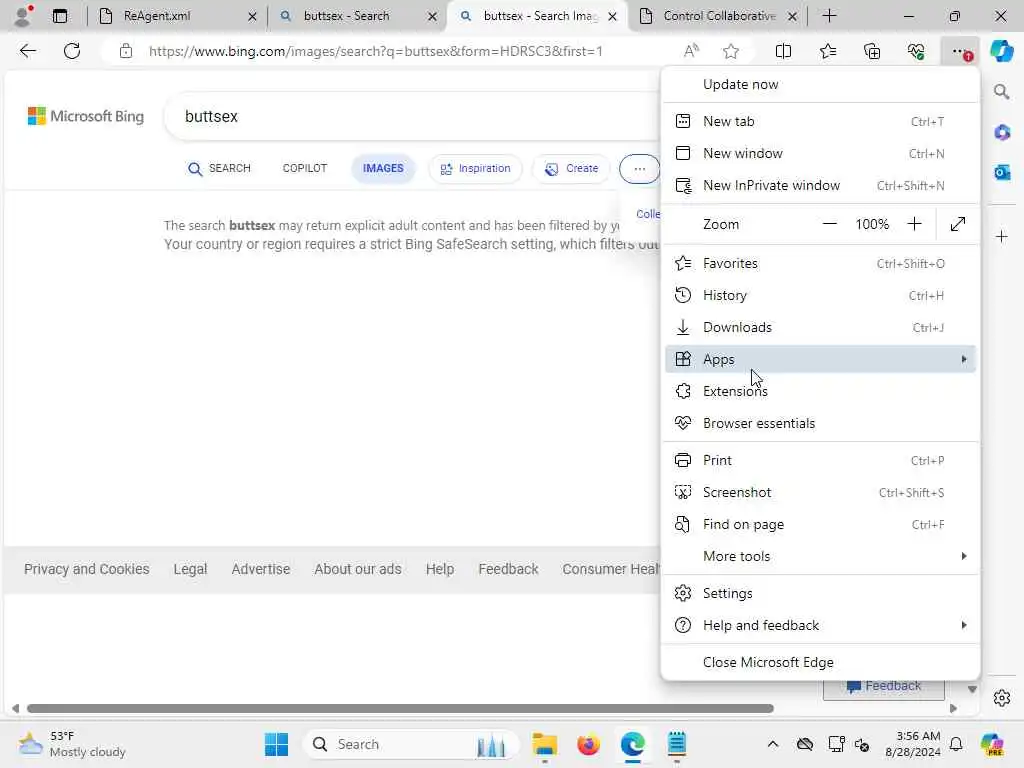Viewport: 1024px width, 768px height.
Task: Open the Collections toolbar icon
Action: click(x=872, y=51)
